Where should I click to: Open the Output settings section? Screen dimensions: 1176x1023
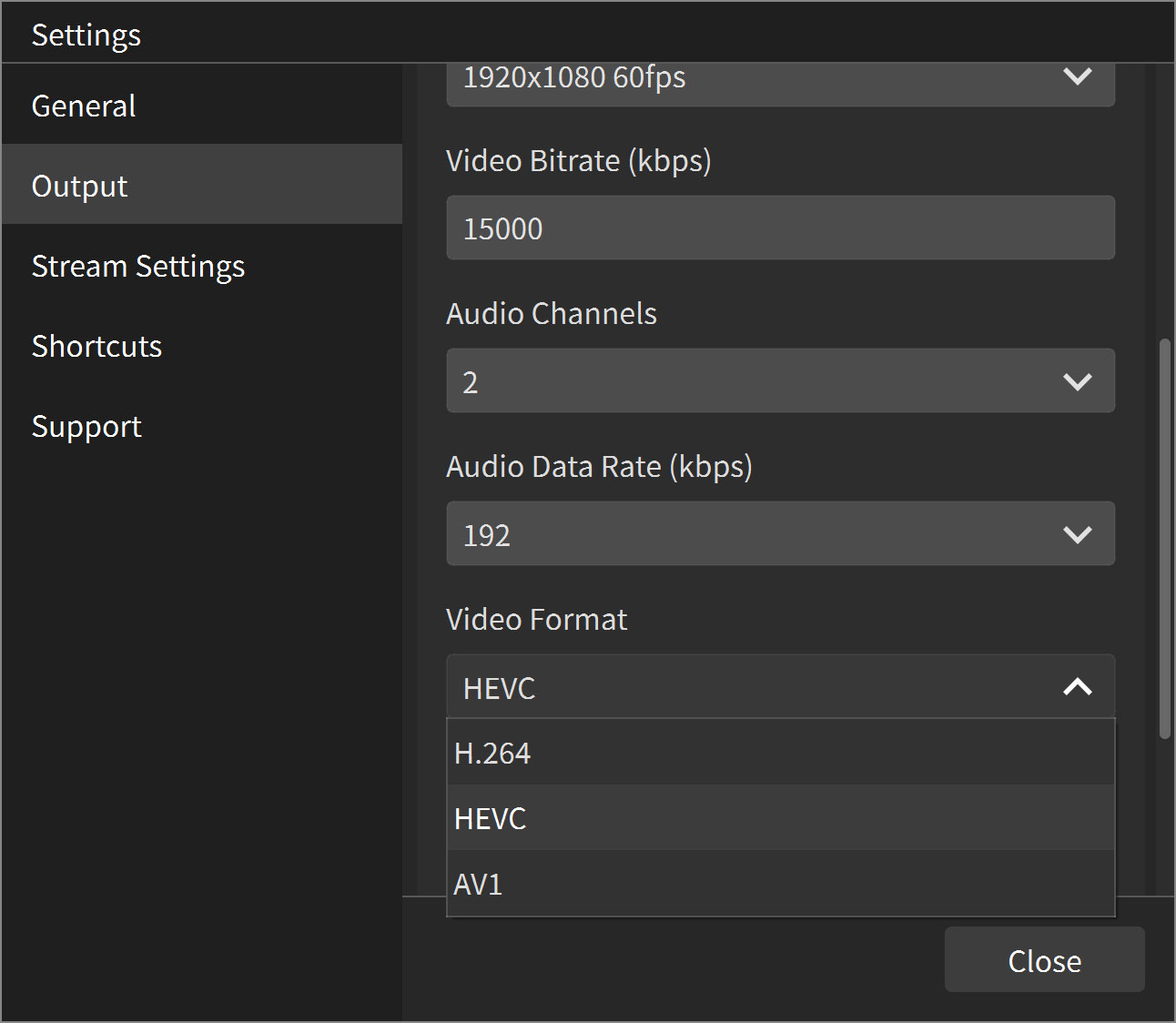(x=79, y=185)
